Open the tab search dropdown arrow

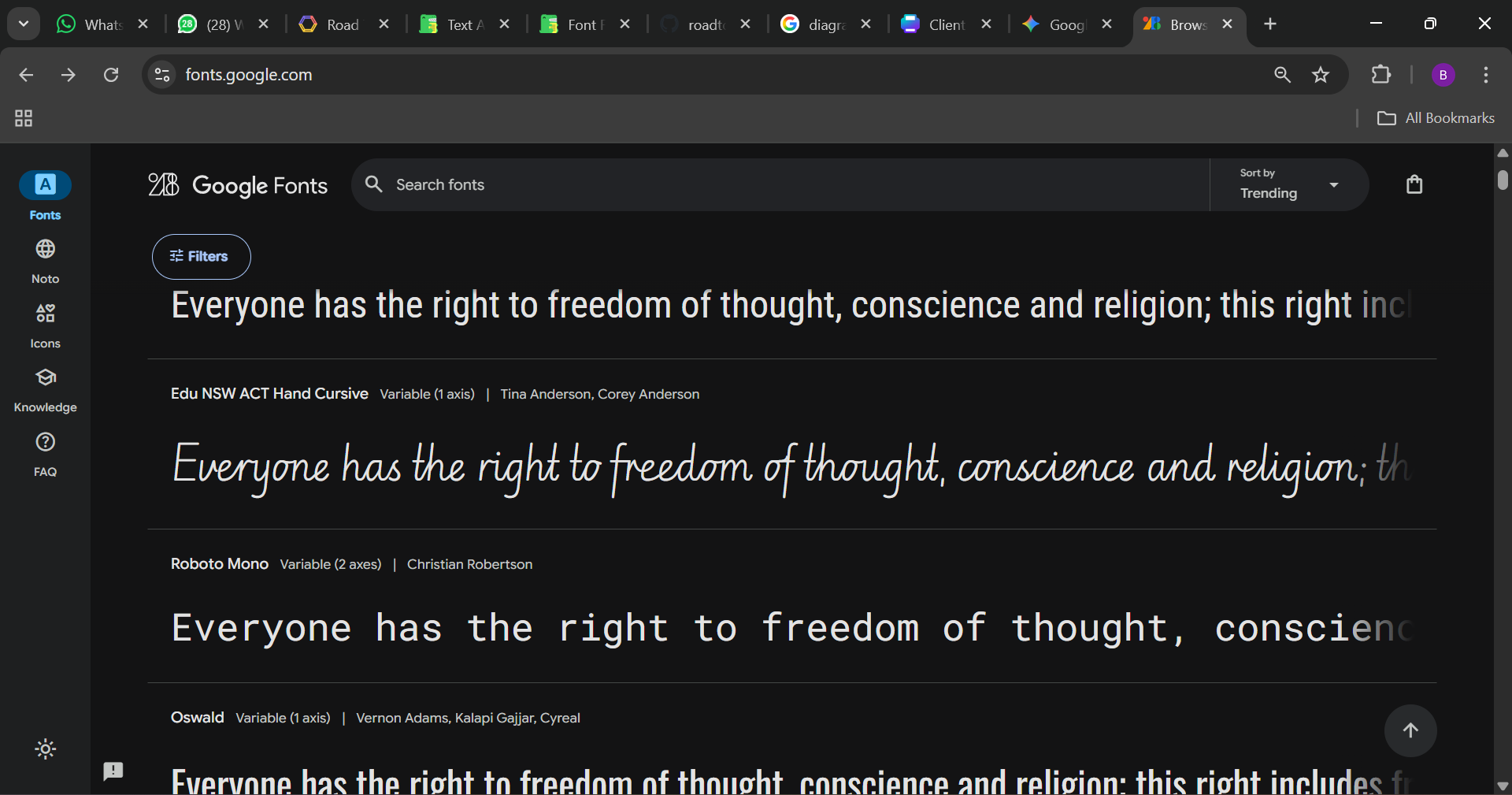[24, 24]
